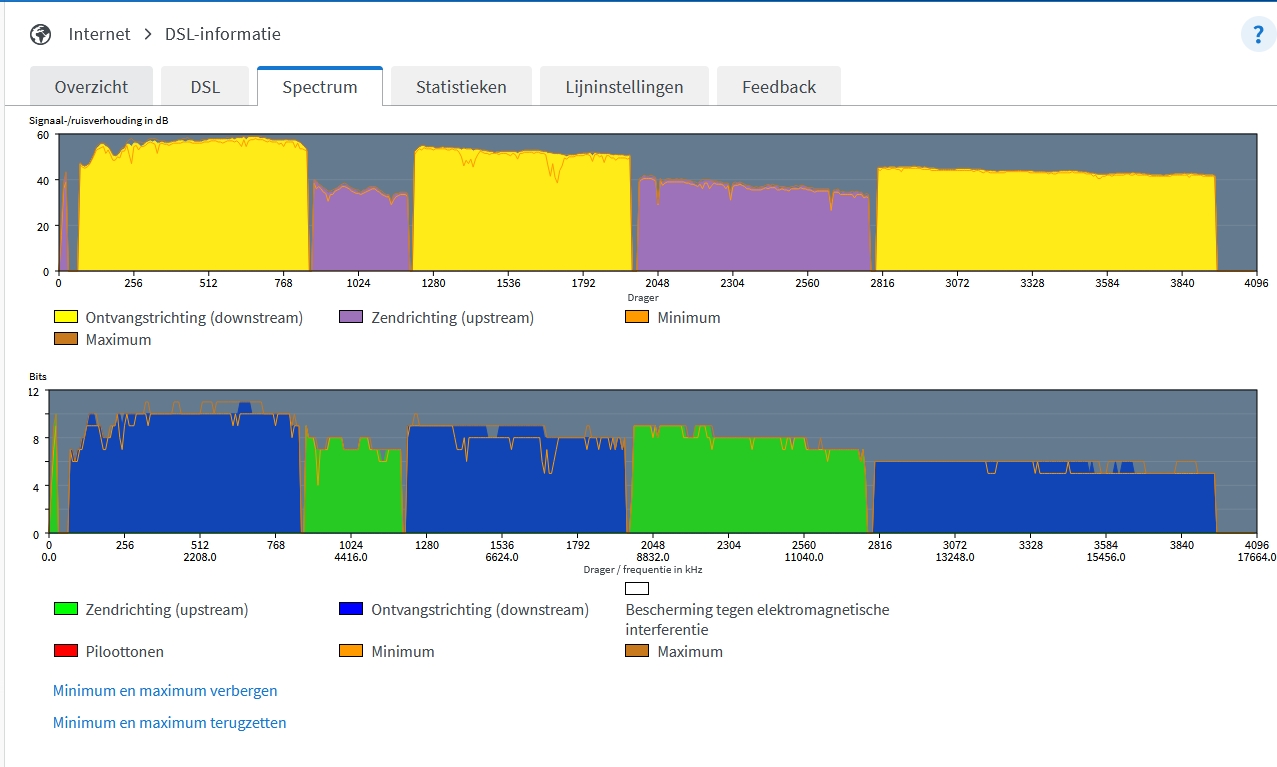Click green Zendrichting swatch in Bits legend
The image size is (1277, 767).
tap(66, 609)
